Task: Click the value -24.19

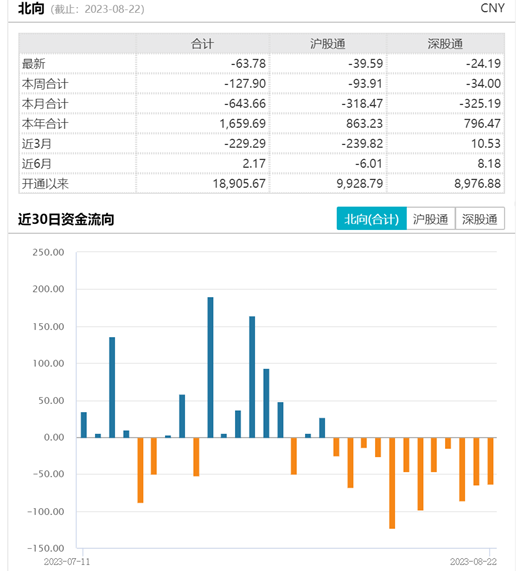Action: tap(483, 64)
